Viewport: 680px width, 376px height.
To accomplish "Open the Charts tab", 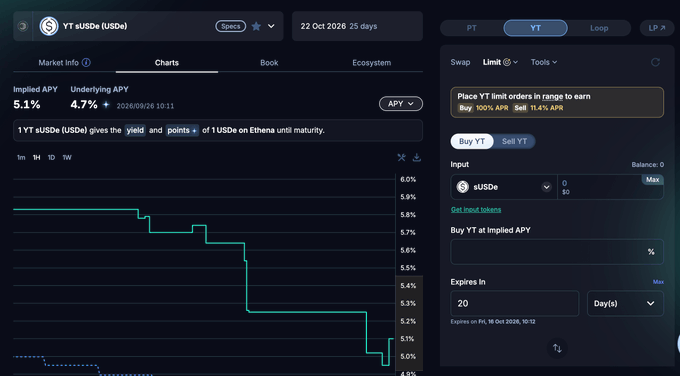I will click(x=167, y=63).
